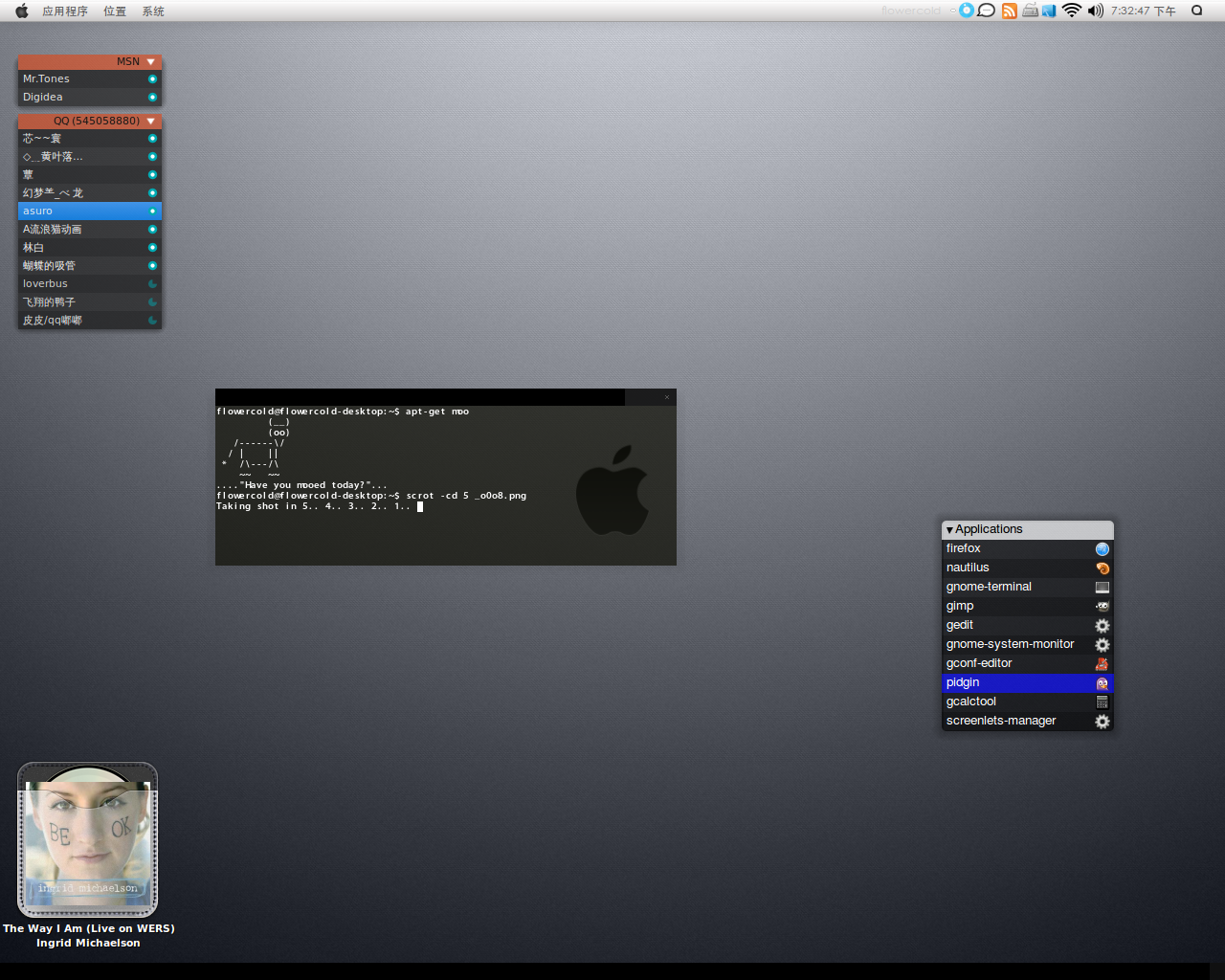
Task: Click the gear icon beside screenlets-manager
Action: click(1102, 722)
